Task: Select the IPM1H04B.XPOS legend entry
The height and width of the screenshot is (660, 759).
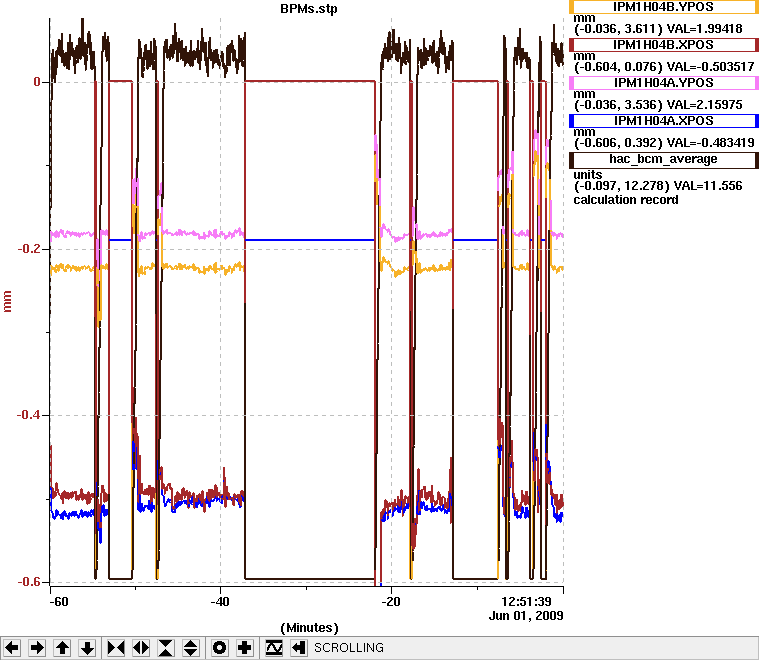Action: (664, 45)
